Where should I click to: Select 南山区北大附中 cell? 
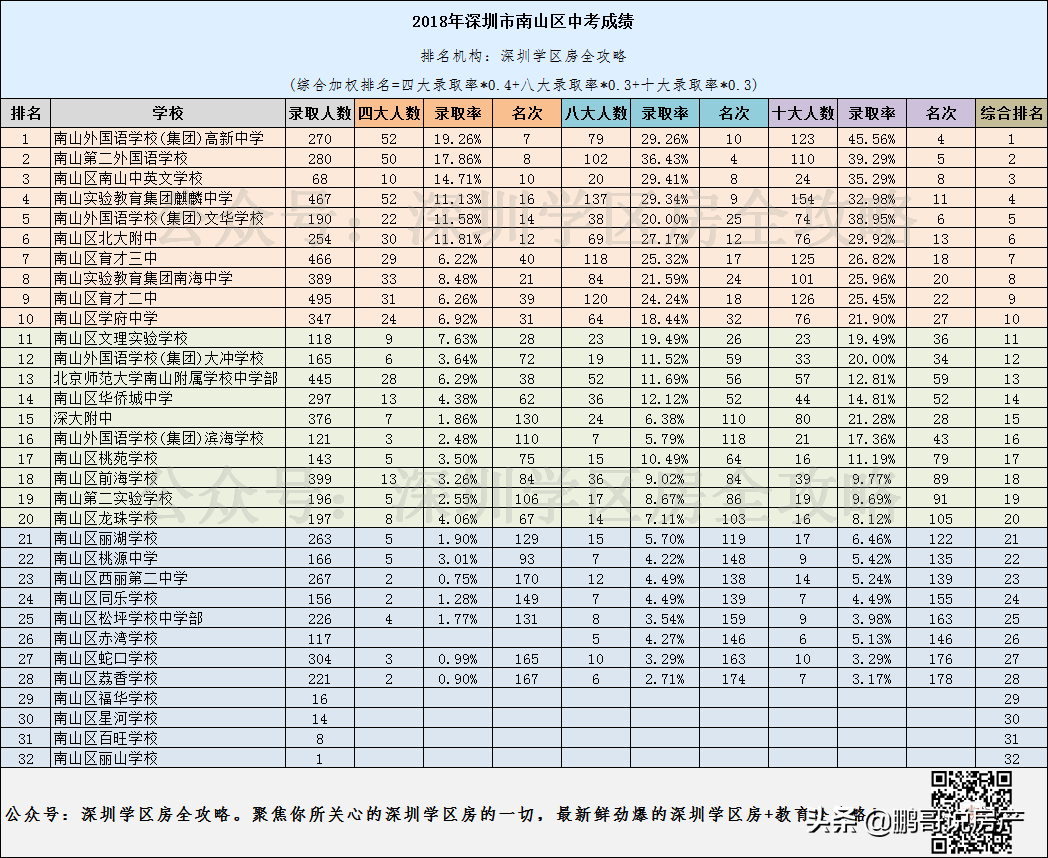click(168, 239)
